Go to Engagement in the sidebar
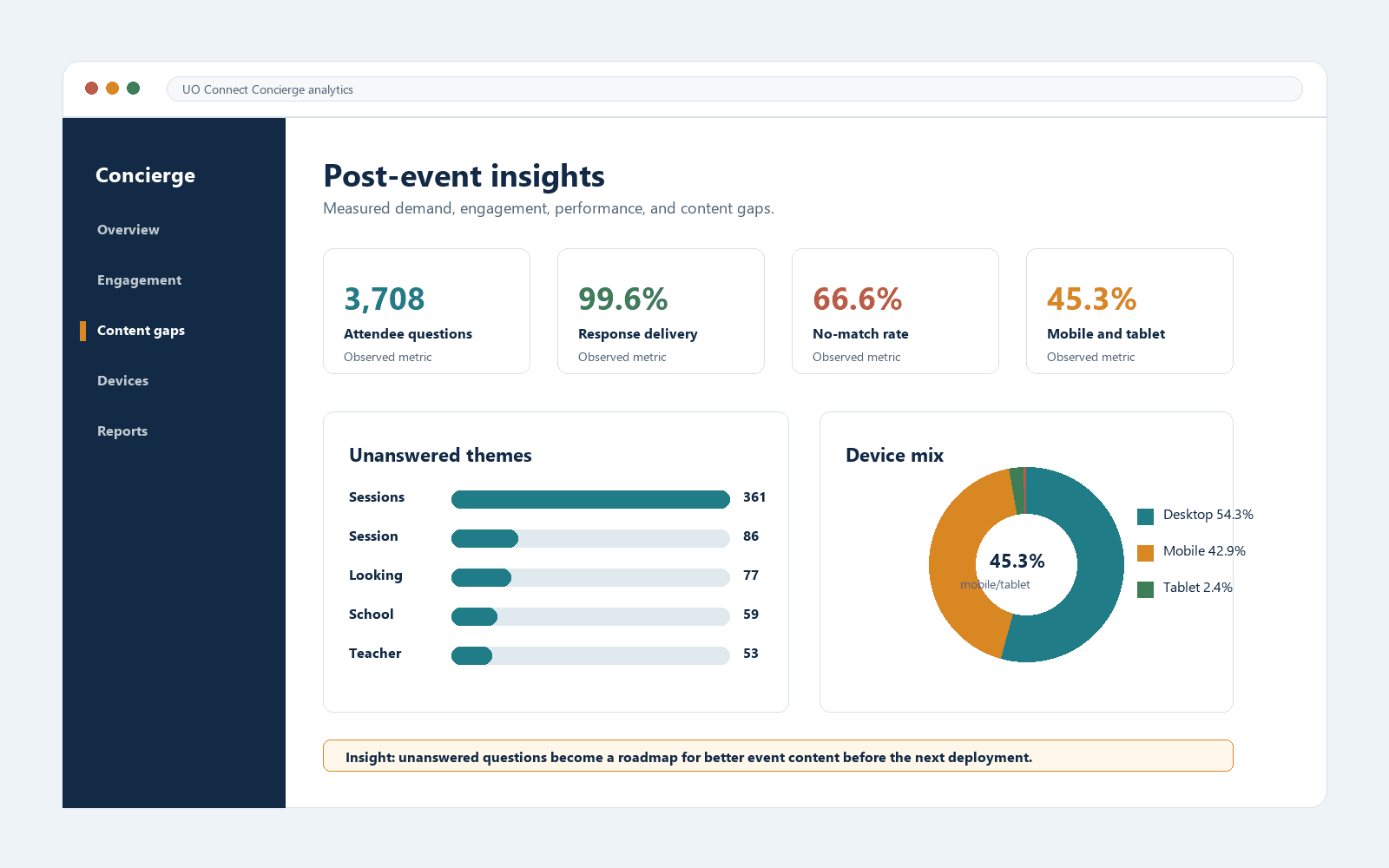 point(139,280)
